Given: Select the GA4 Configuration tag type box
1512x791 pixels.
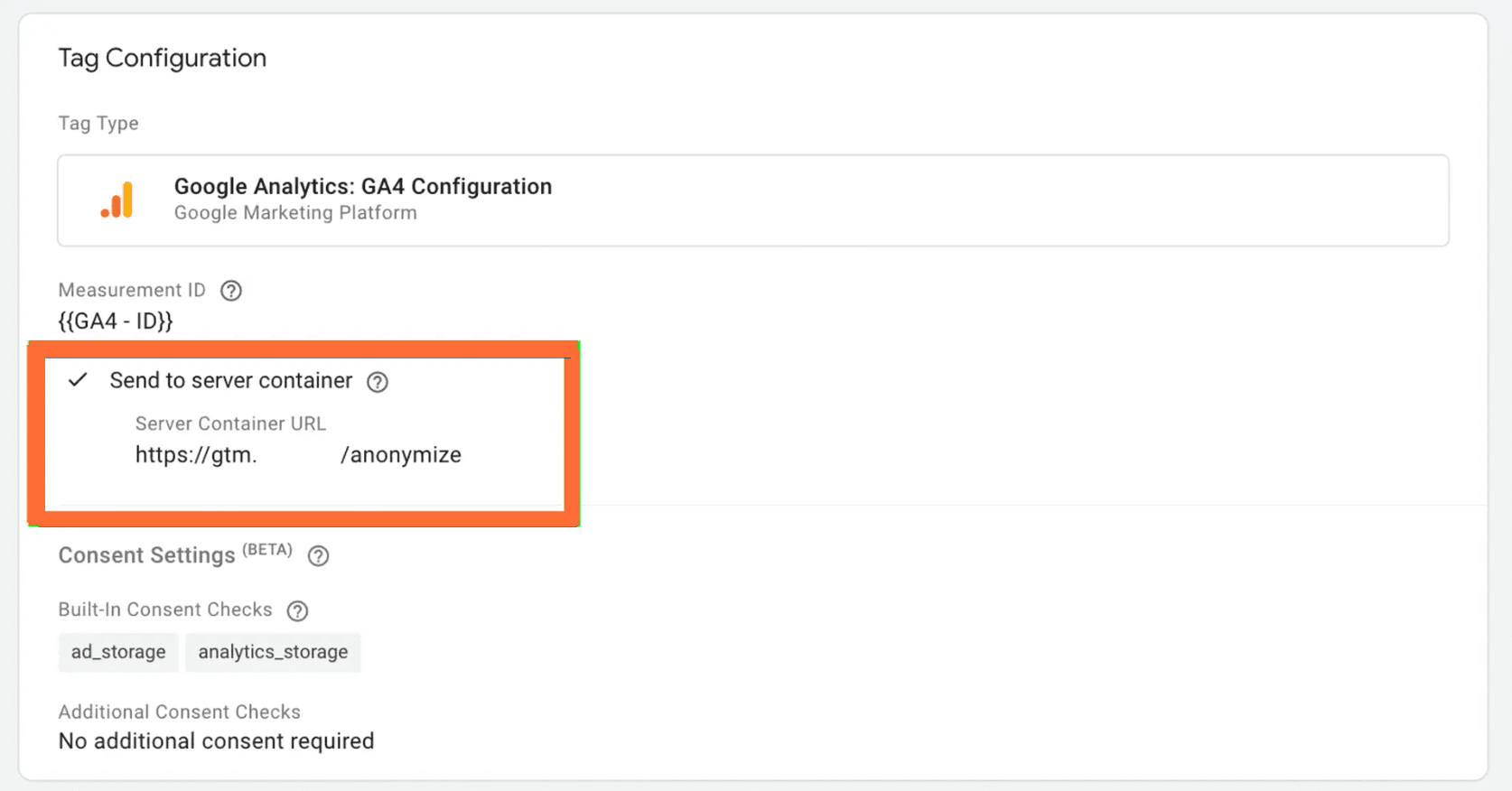Looking at the screenshot, I should tap(753, 200).
